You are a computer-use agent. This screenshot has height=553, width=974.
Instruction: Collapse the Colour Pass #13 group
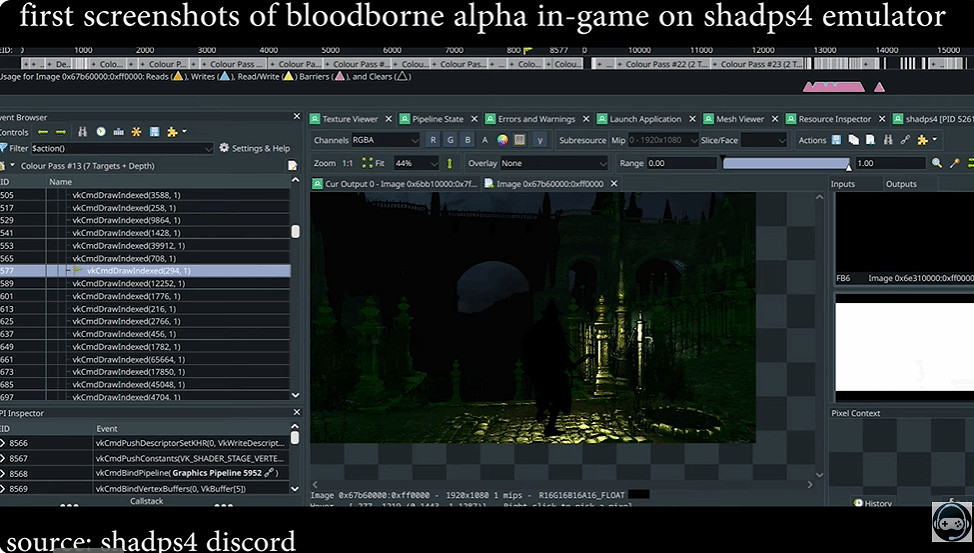pos(11,166)
